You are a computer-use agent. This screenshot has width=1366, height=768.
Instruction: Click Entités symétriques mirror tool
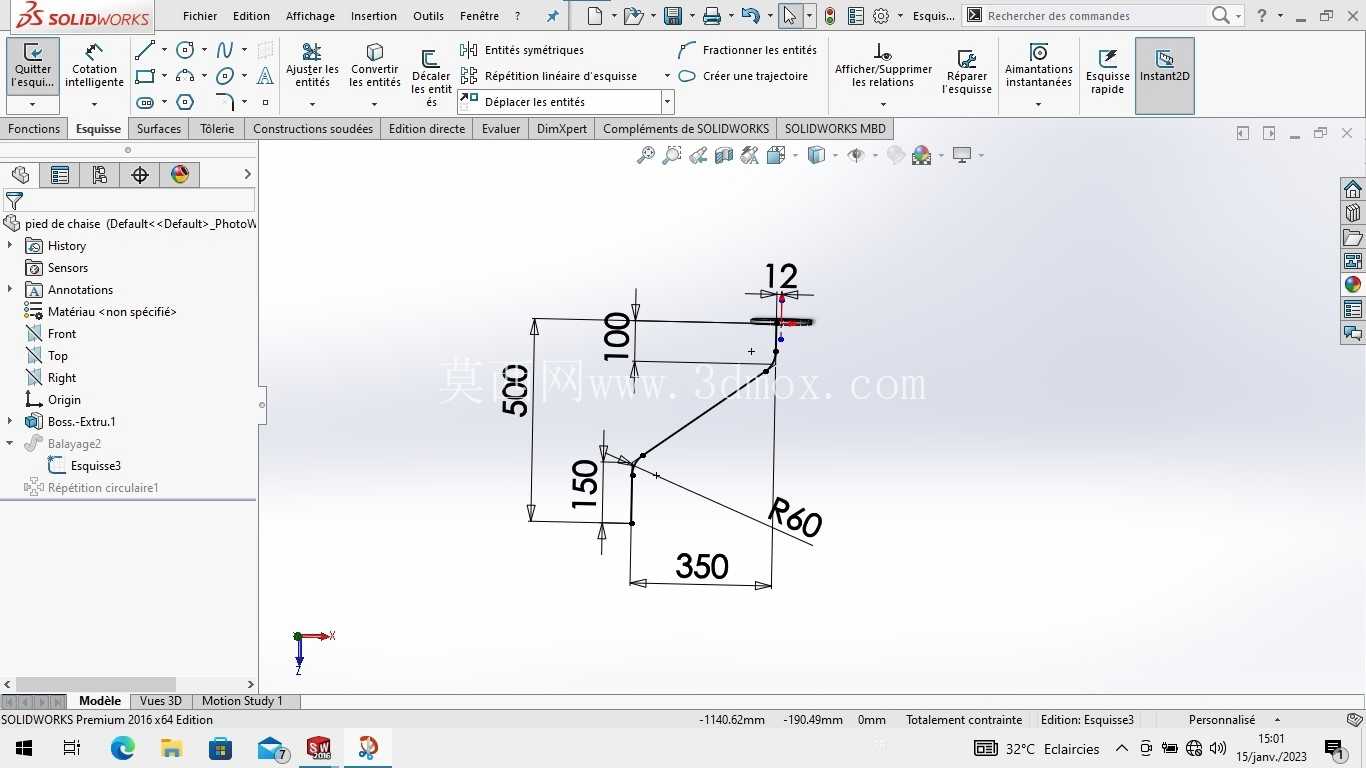click(x=522, y=50)
